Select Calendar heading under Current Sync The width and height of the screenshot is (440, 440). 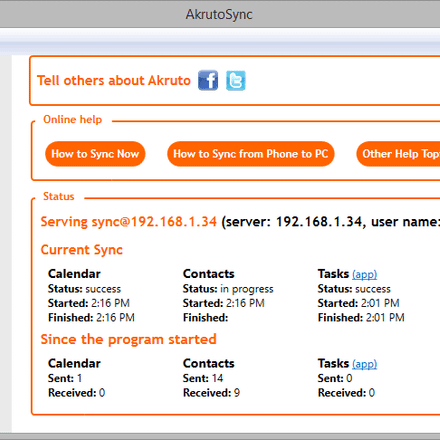click(74, 274)
